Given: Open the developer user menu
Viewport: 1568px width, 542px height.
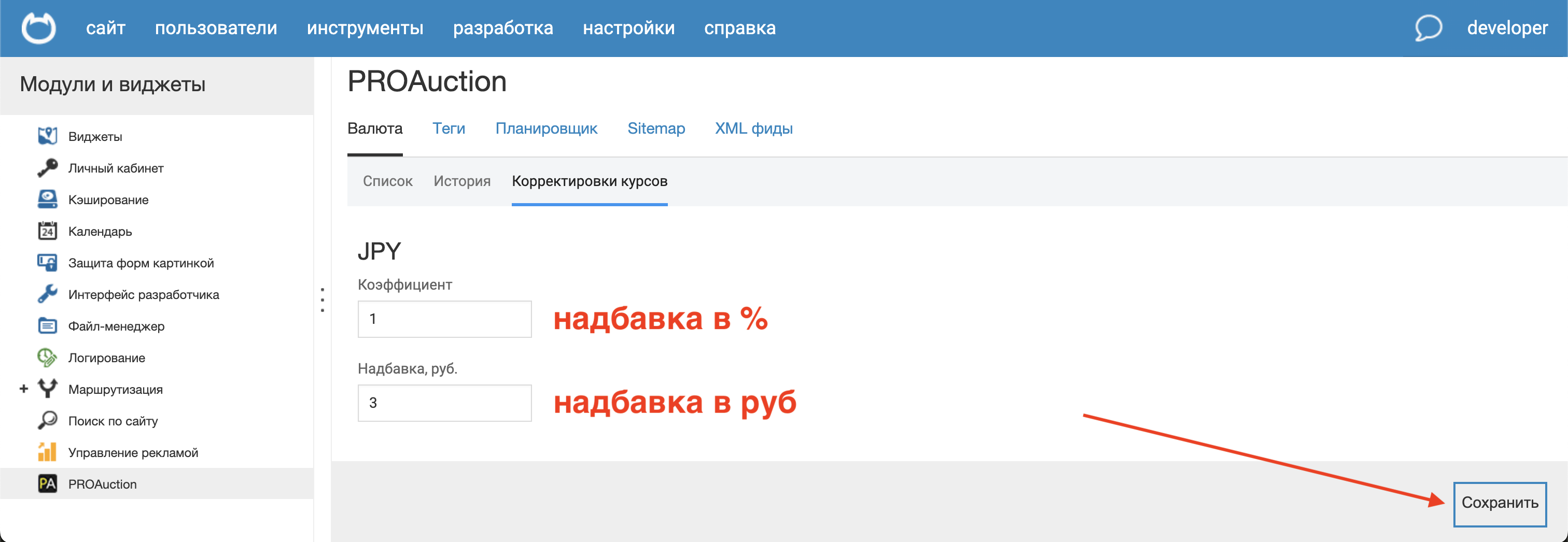Looking at the screenshot, I should [x=1507, y=28].
